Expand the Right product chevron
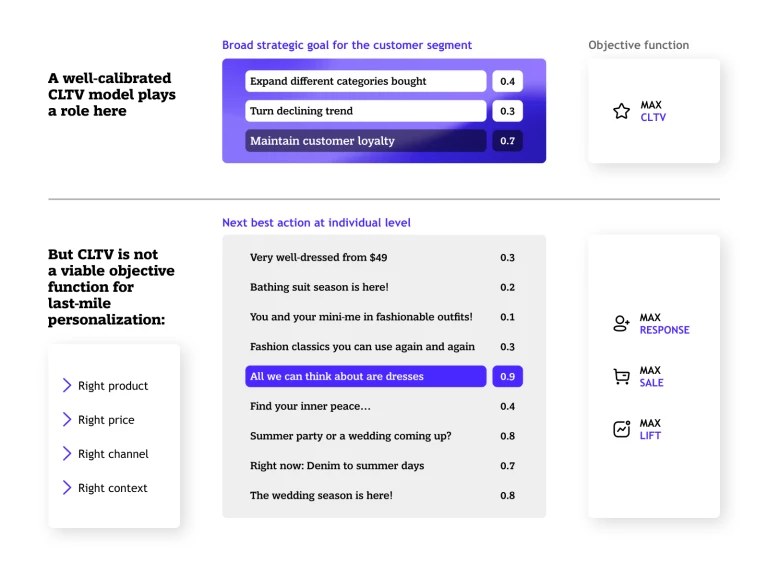The image size is (768, 576). (x=67, y=385)
